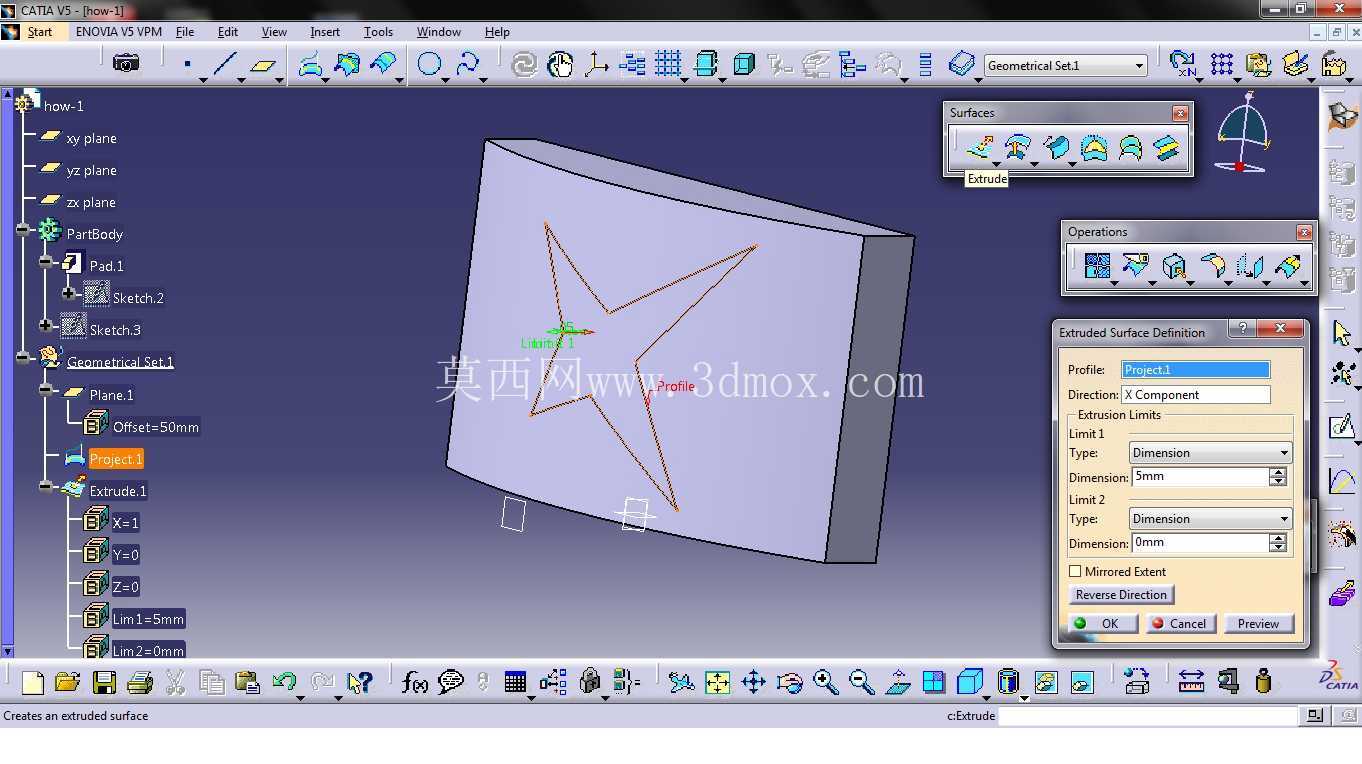
Task: Open the Geometrical Set.1 combo box
Action: click(x=1065, y=65)
